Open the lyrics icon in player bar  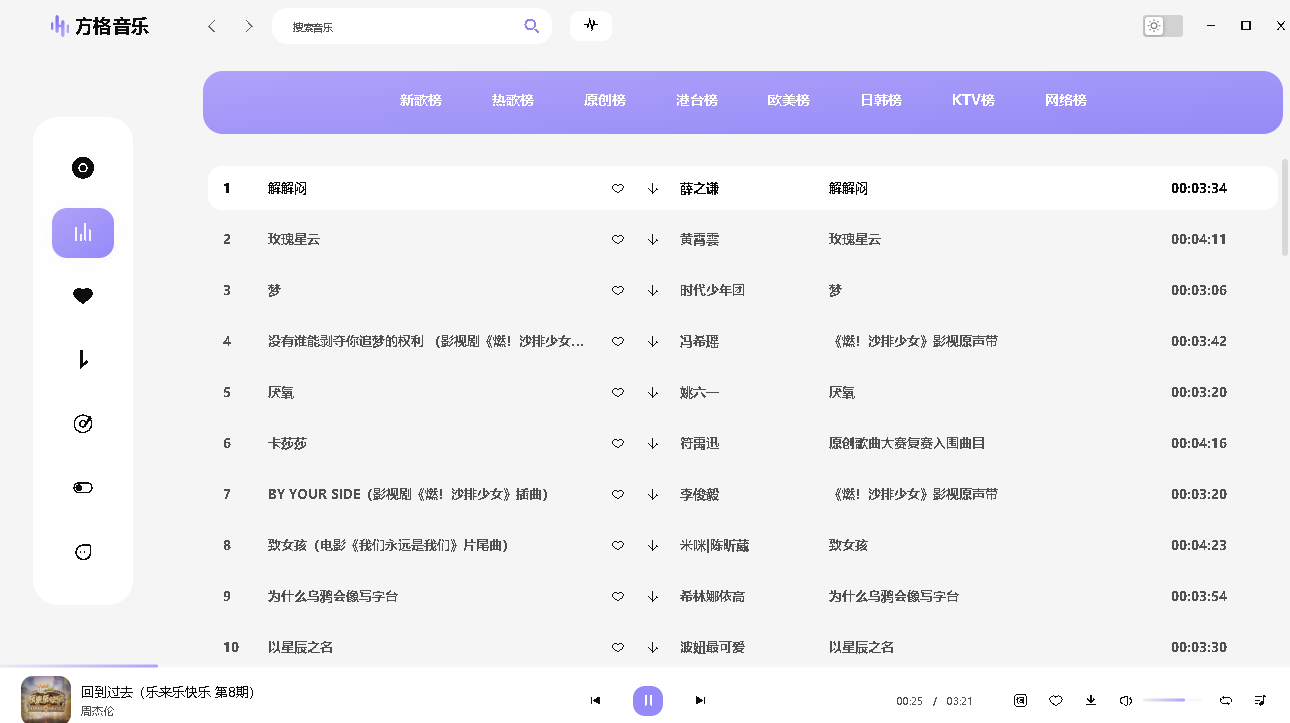click(1020, 700)
